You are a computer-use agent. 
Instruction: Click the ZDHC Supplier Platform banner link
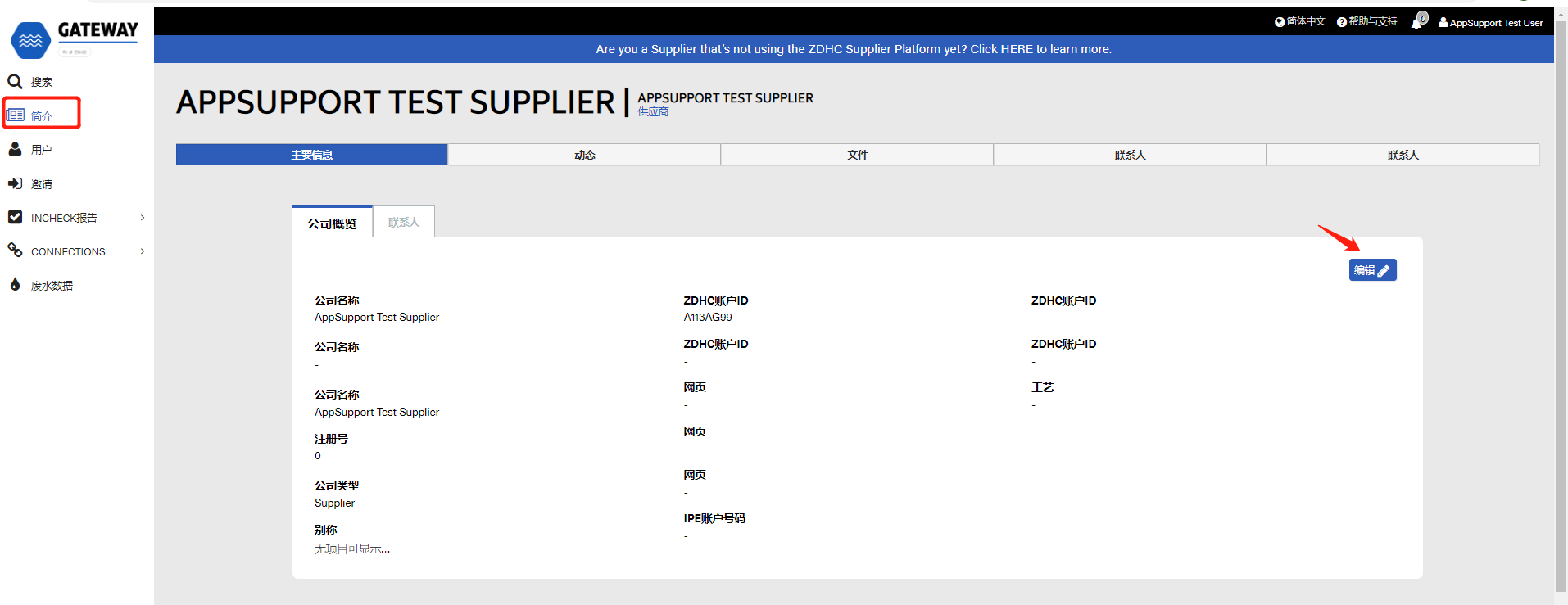tap(853, 49)
